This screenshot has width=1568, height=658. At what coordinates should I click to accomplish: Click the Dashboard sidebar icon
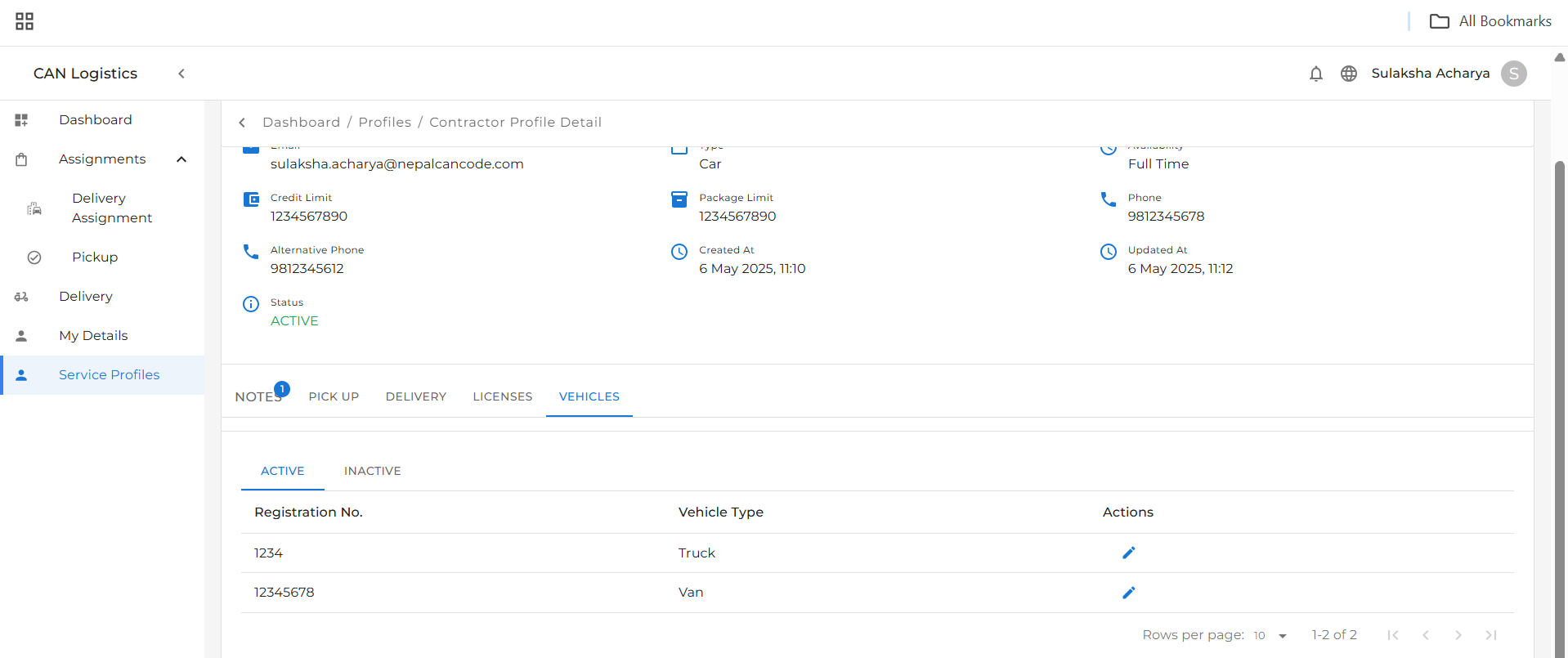21,120
